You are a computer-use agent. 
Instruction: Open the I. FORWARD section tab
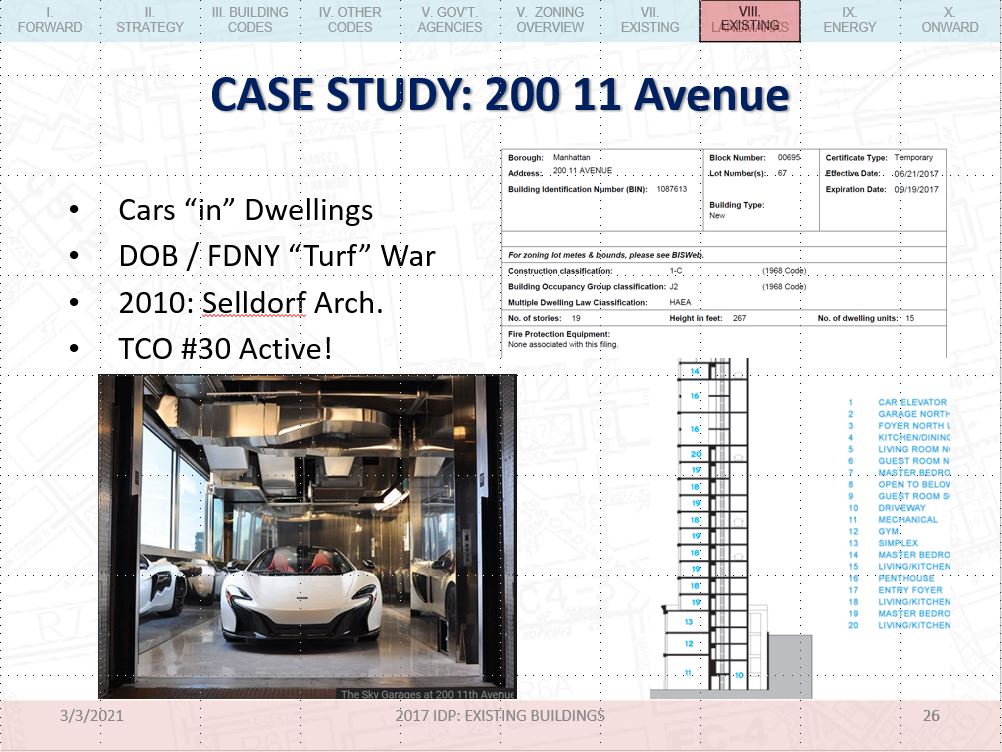(50, 20)
